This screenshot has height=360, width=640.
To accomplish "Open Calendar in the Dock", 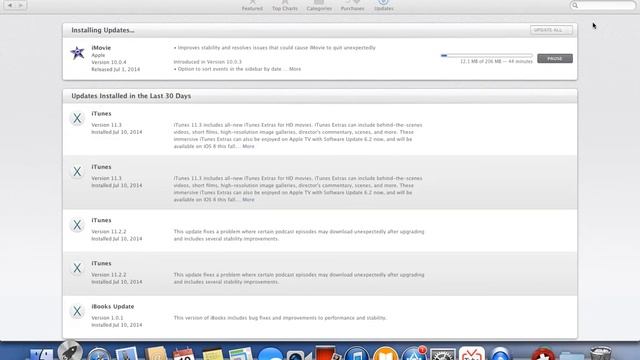I will 184,353.
